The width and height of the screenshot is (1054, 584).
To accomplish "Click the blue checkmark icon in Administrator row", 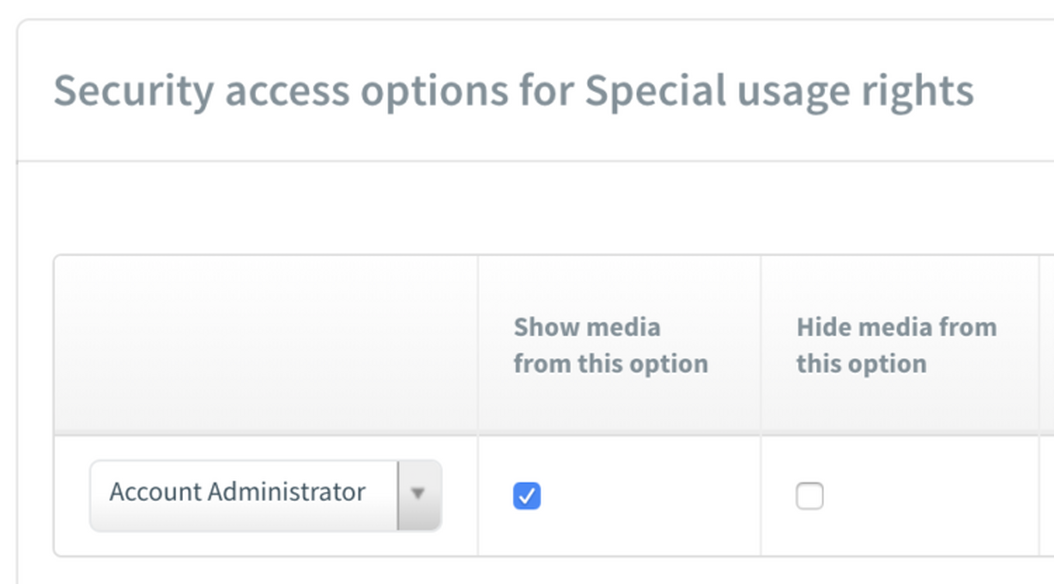I will [527, 495].
